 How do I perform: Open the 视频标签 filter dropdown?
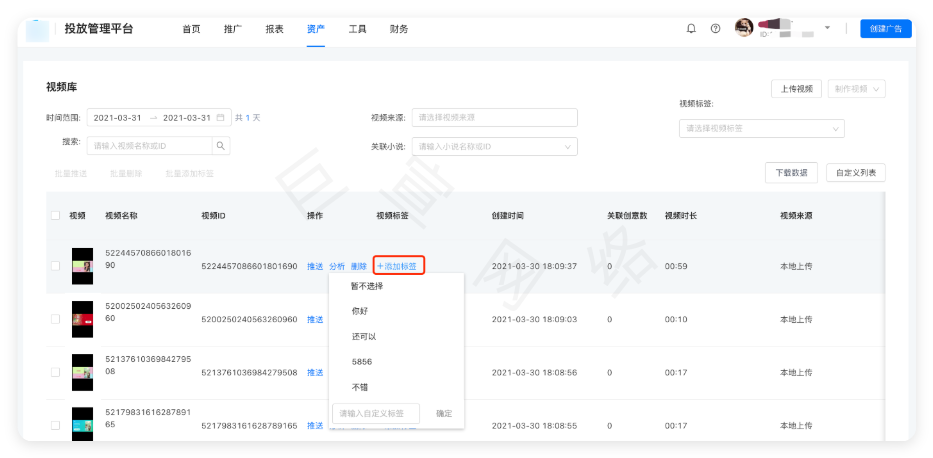click(x=762, y=128)
